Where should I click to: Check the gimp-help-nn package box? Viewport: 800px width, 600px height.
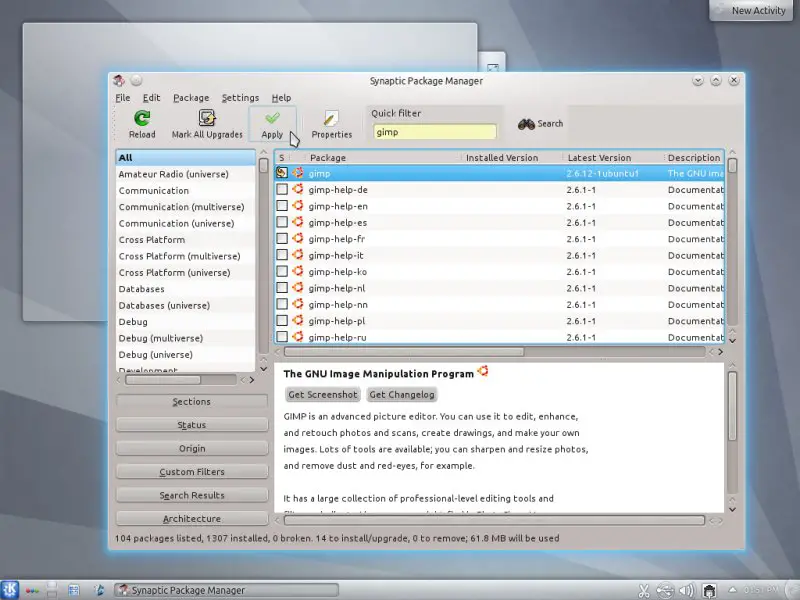tap(282, 304)
